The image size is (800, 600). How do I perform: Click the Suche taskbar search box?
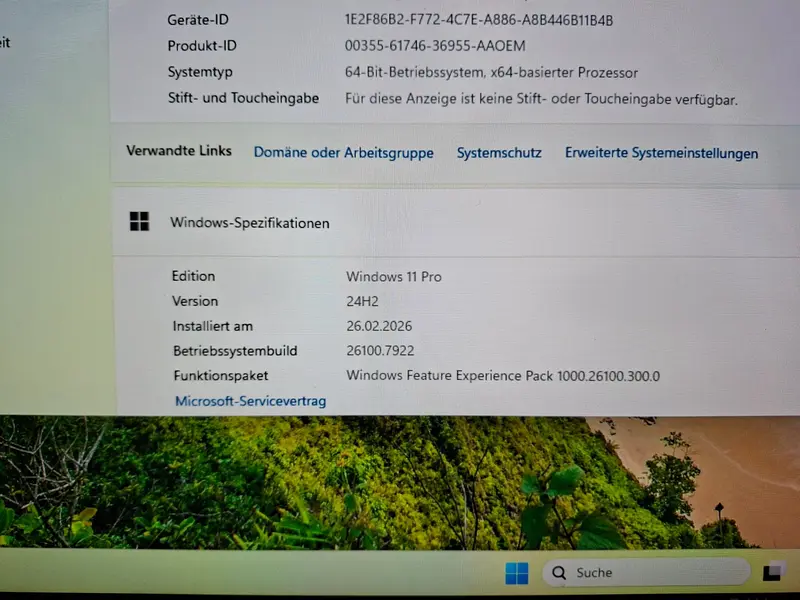[646, 572]
